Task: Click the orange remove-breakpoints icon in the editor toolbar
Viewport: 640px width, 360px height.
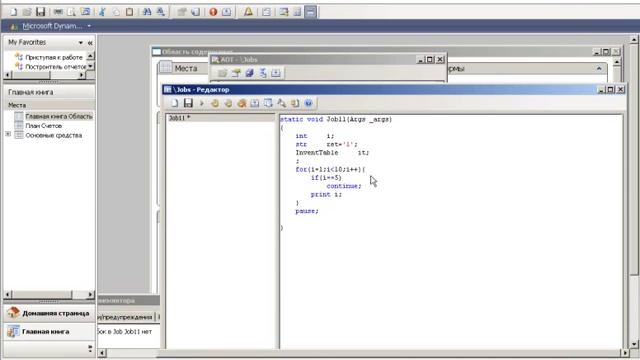Action: click(x=242, y=103)
